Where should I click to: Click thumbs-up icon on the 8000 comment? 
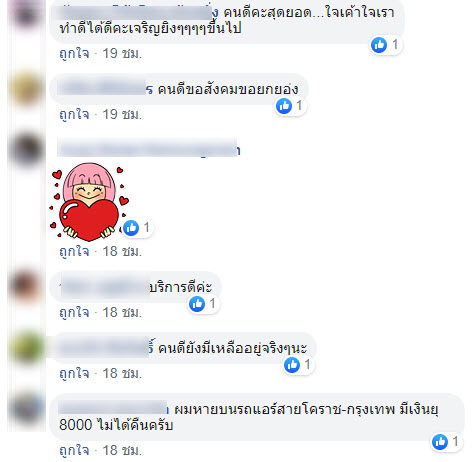coord(440,442)
